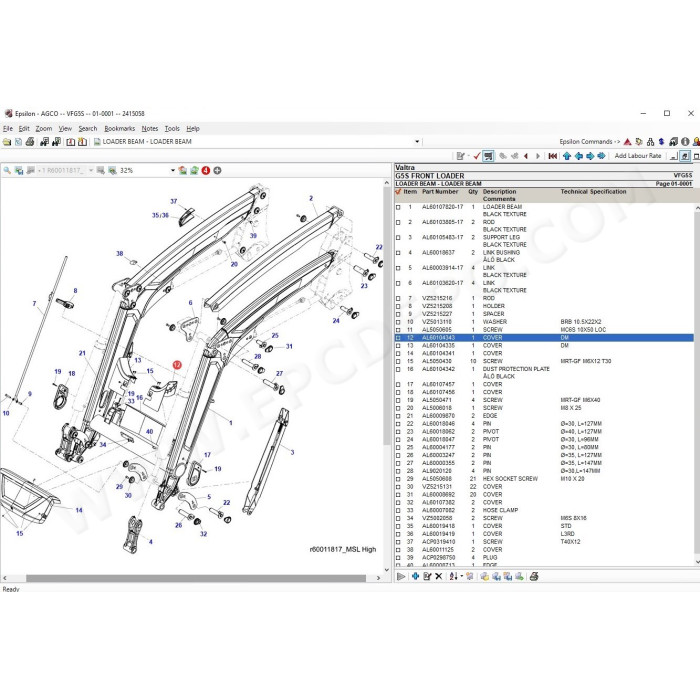Click the red first-page skip-back icon
The height and width of the screenshot is (700, 700).
(553, 156)
